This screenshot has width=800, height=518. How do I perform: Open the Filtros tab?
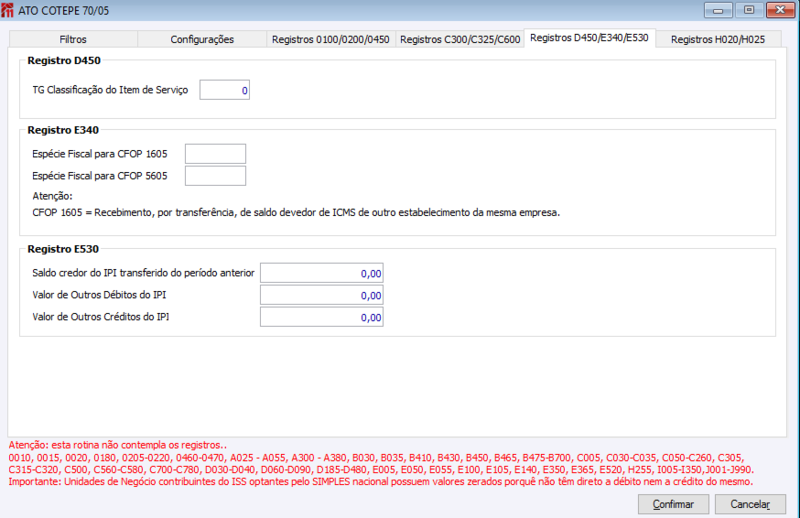(73, 39)
